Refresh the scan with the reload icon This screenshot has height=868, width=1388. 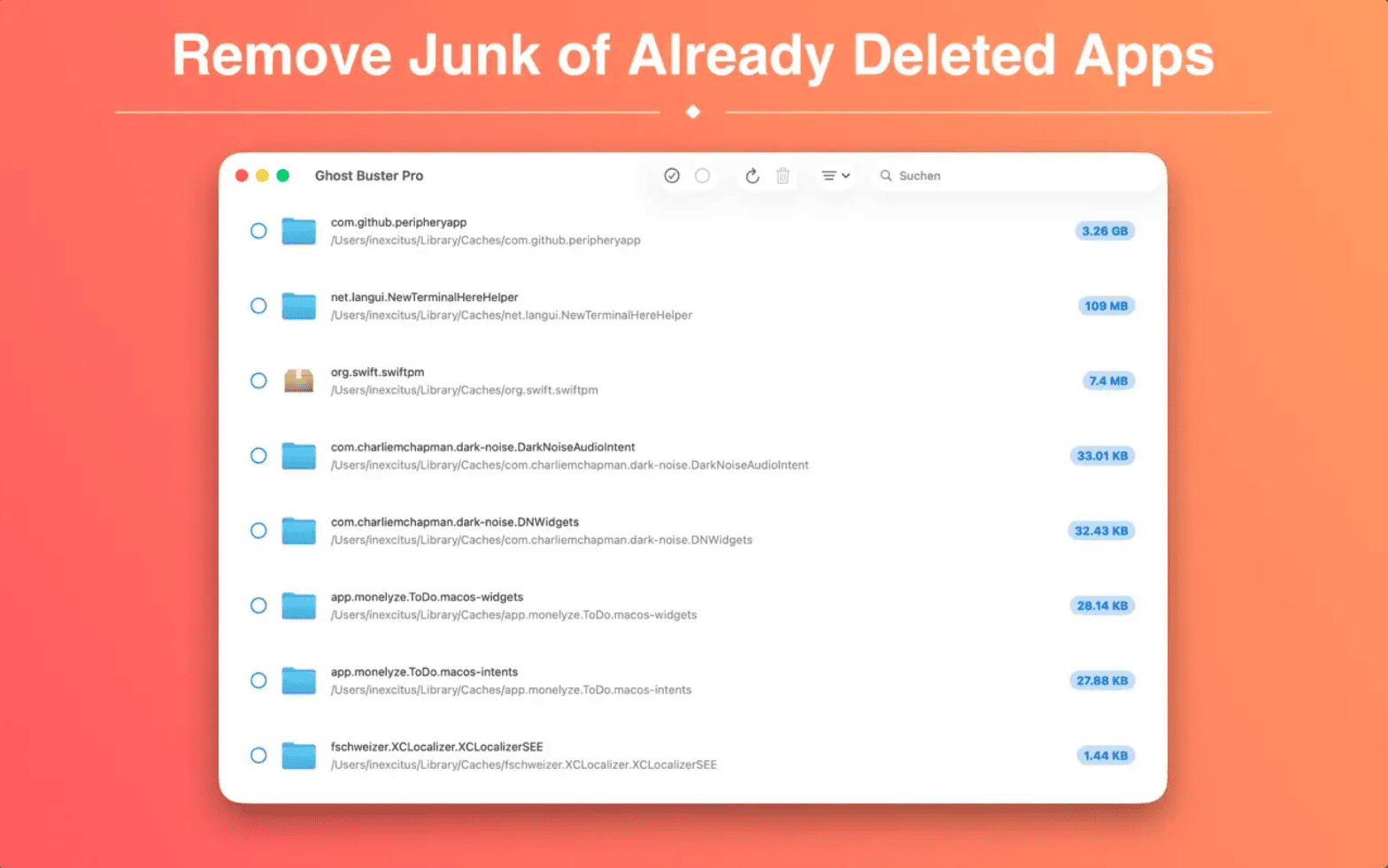click(x=752, y=176)
